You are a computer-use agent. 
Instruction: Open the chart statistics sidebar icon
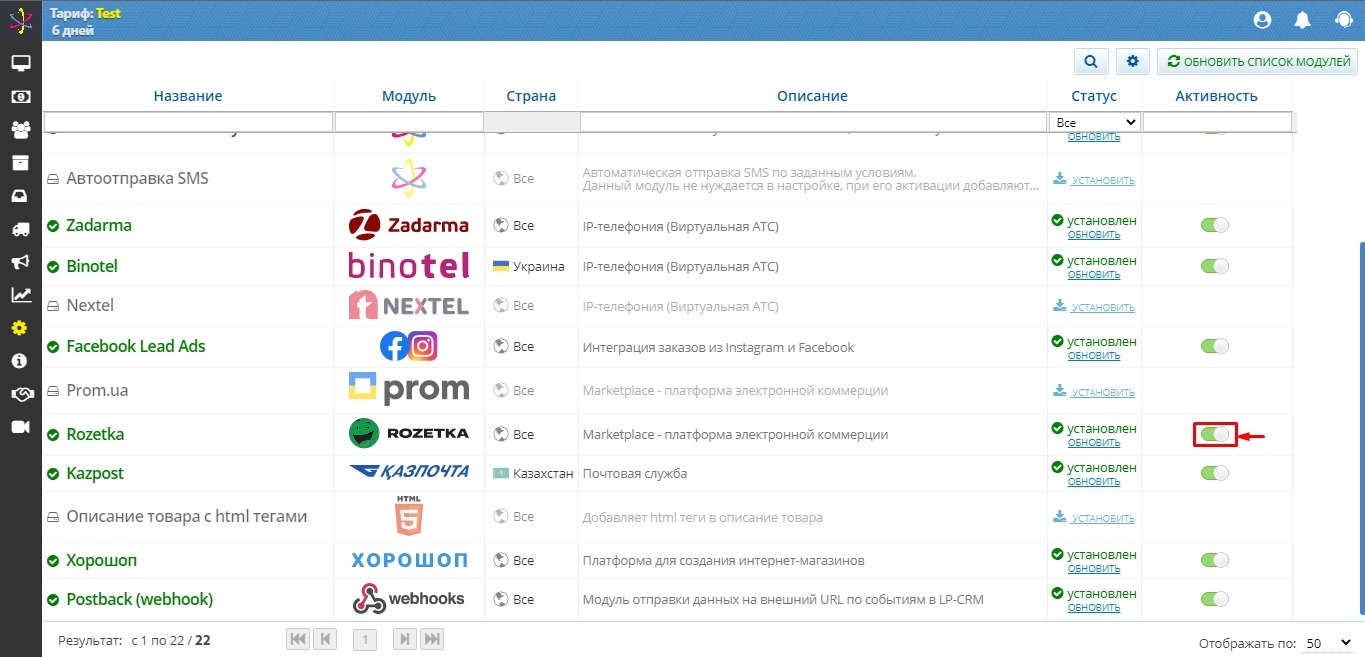(20, 295)
